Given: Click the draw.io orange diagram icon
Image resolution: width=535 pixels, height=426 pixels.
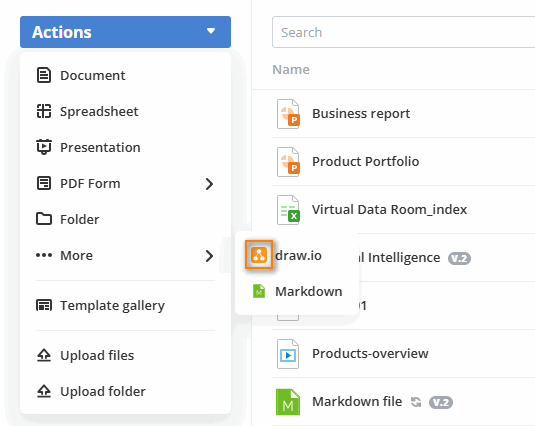Looking at the screenshot, I should 259,255.
